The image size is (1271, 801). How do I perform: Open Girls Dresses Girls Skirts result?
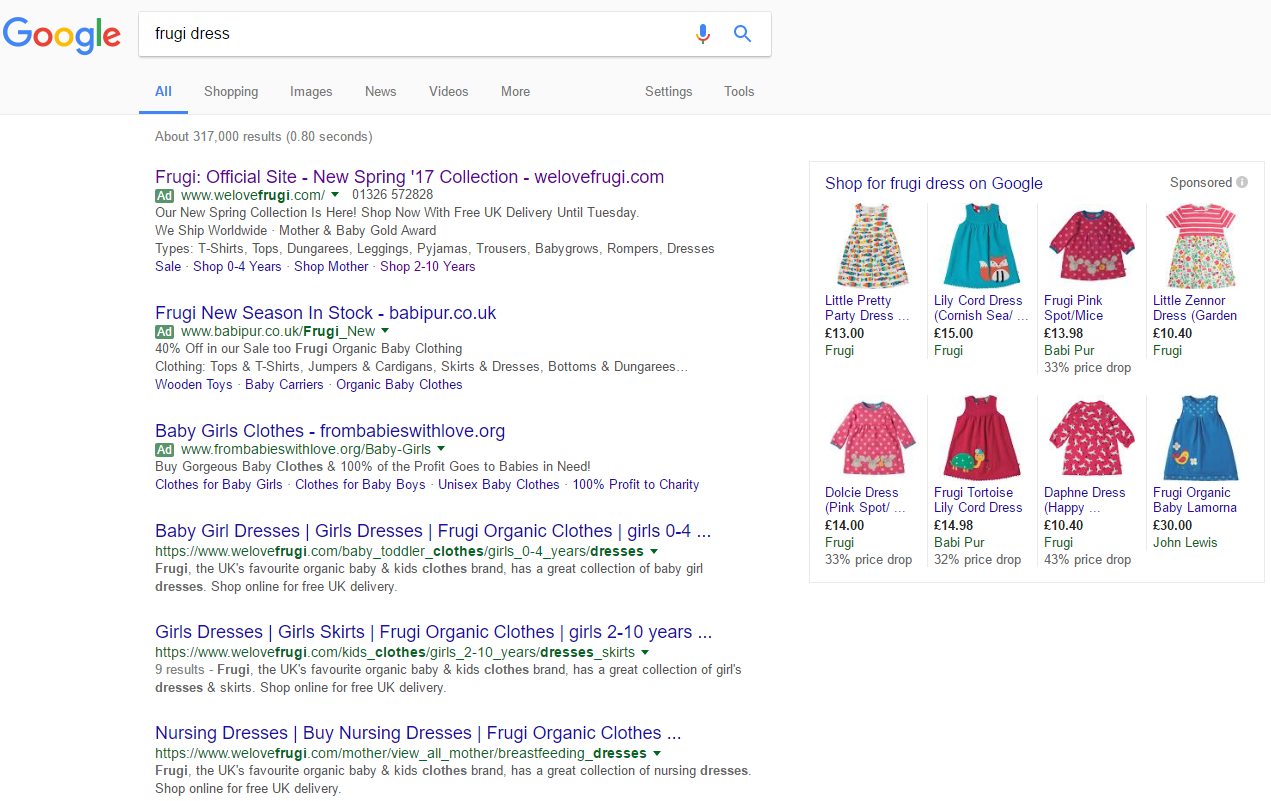pos(433,632)
